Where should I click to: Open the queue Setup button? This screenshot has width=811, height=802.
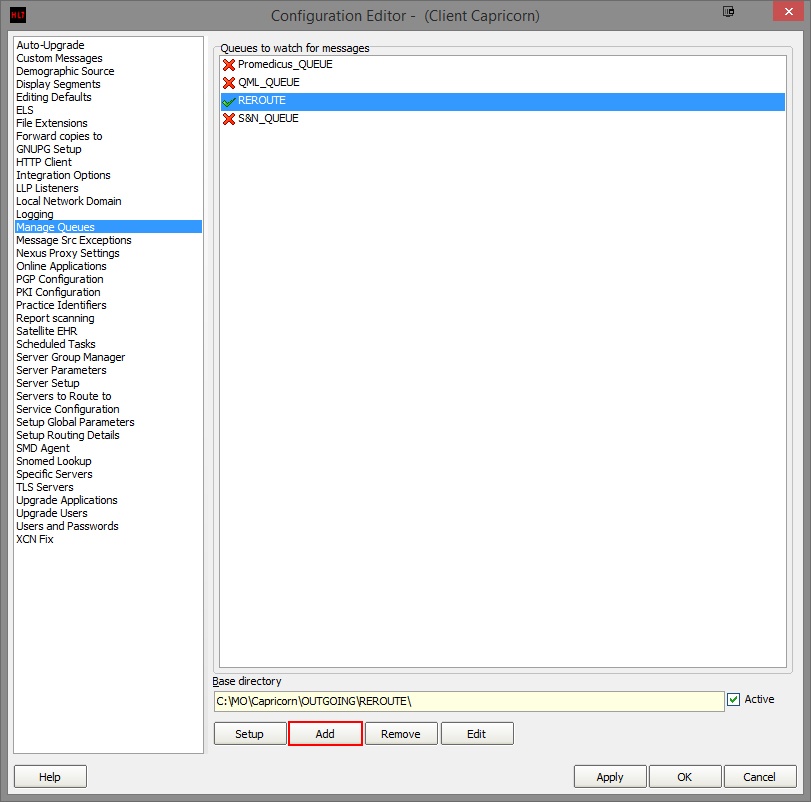(x=250, y=734)
